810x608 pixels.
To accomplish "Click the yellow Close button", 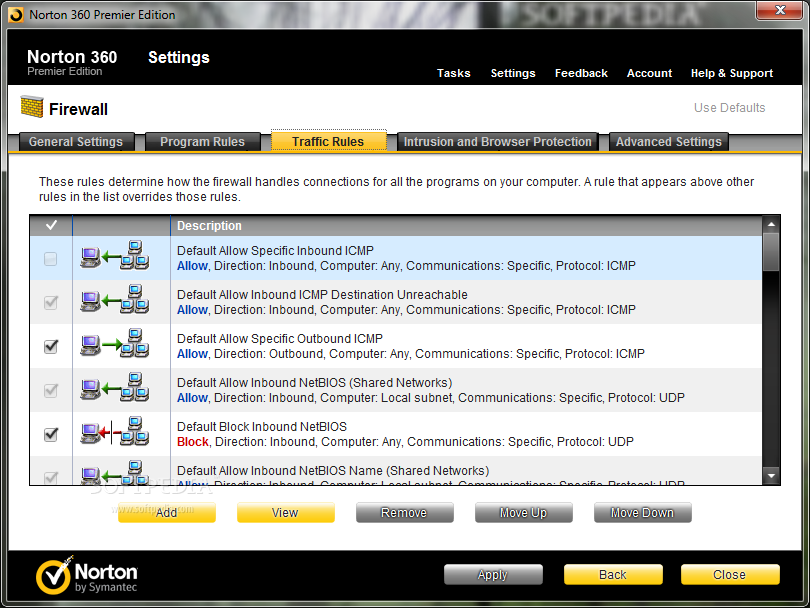I will (730, 574).
